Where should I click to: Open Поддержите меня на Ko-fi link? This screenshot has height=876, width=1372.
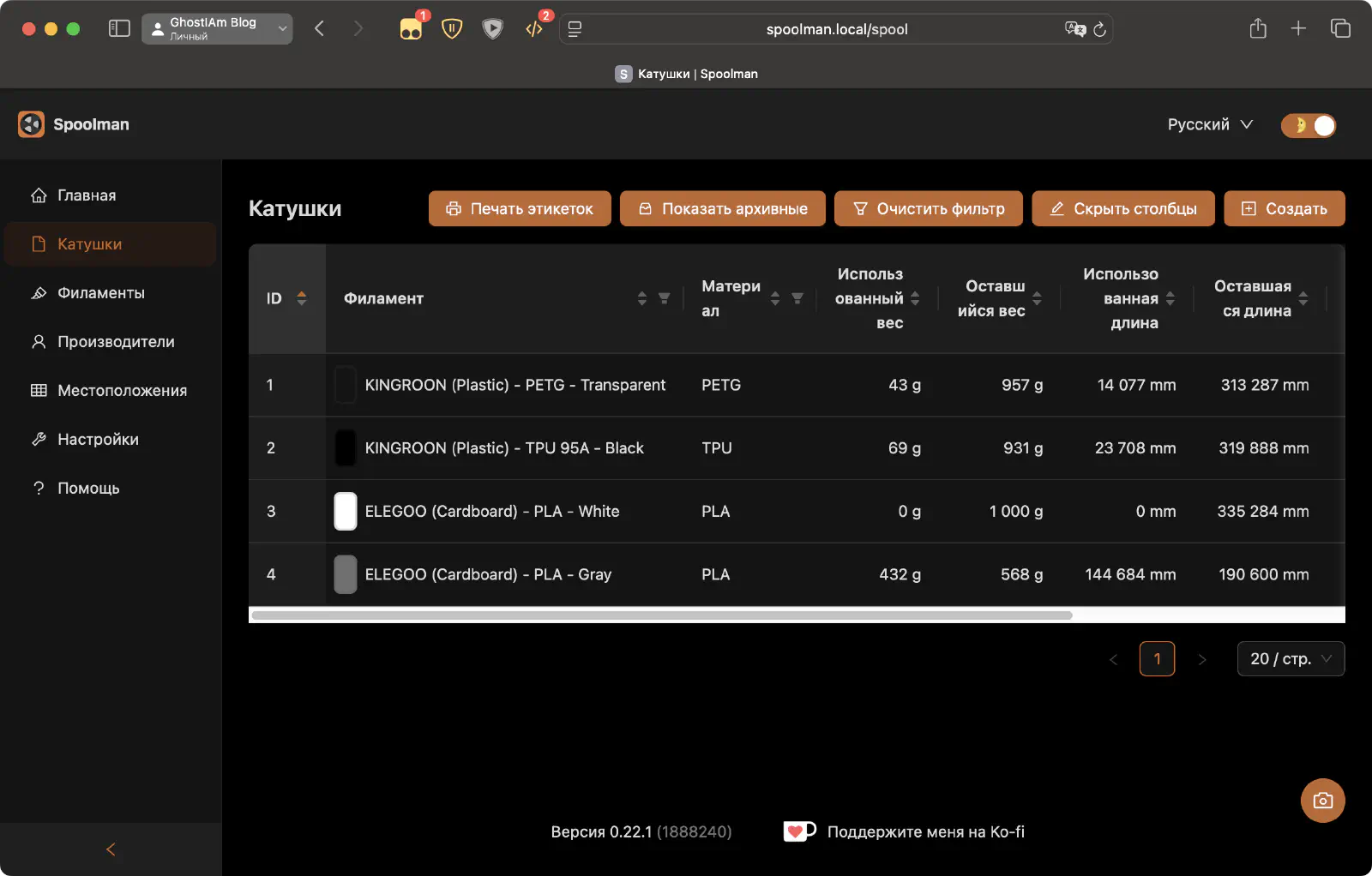pyautogui.click(x=926, y=832)
